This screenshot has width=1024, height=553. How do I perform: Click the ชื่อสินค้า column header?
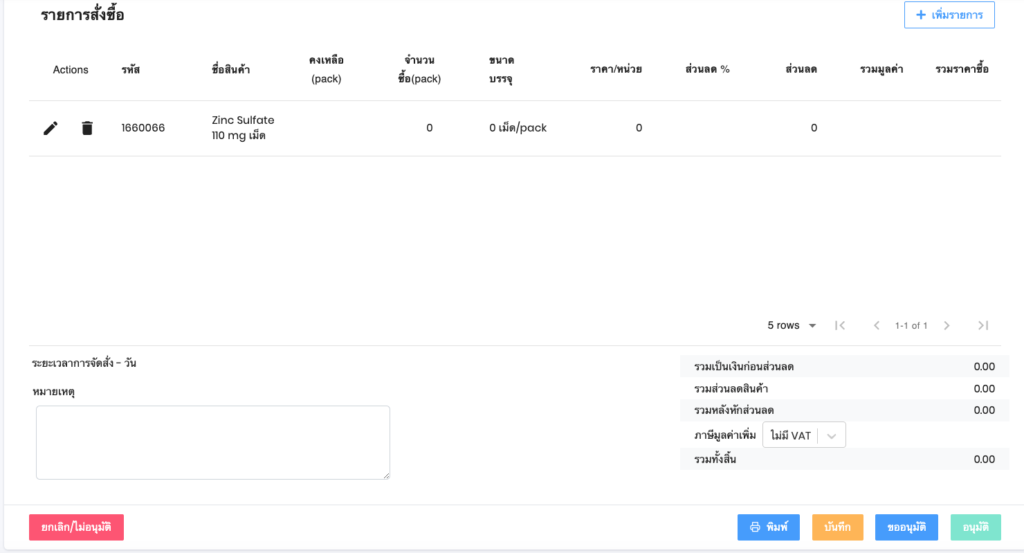pos(232,70)
